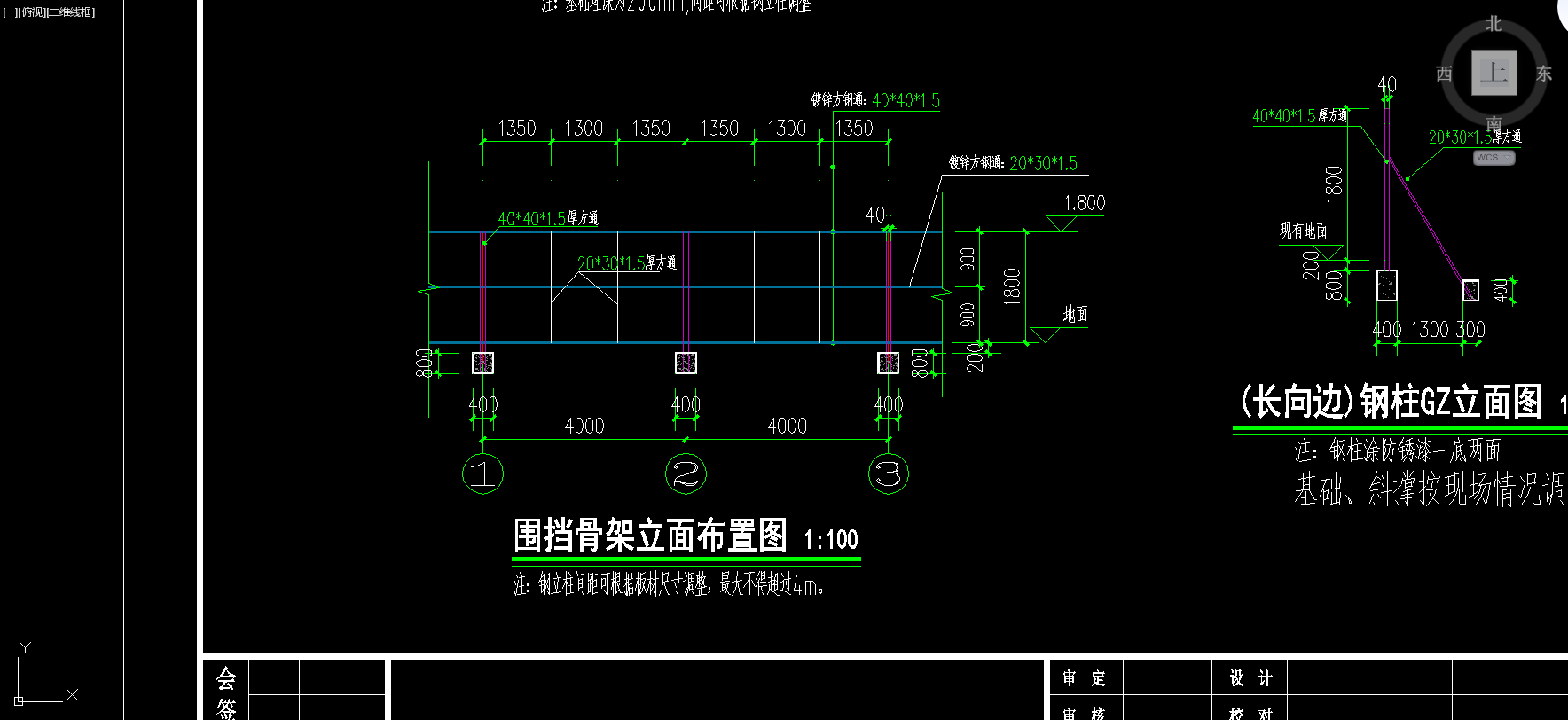Select the 西 direction on ViewCube compass
The width and height of the screenshot is (1568, 720).
tap(1445, 74)
